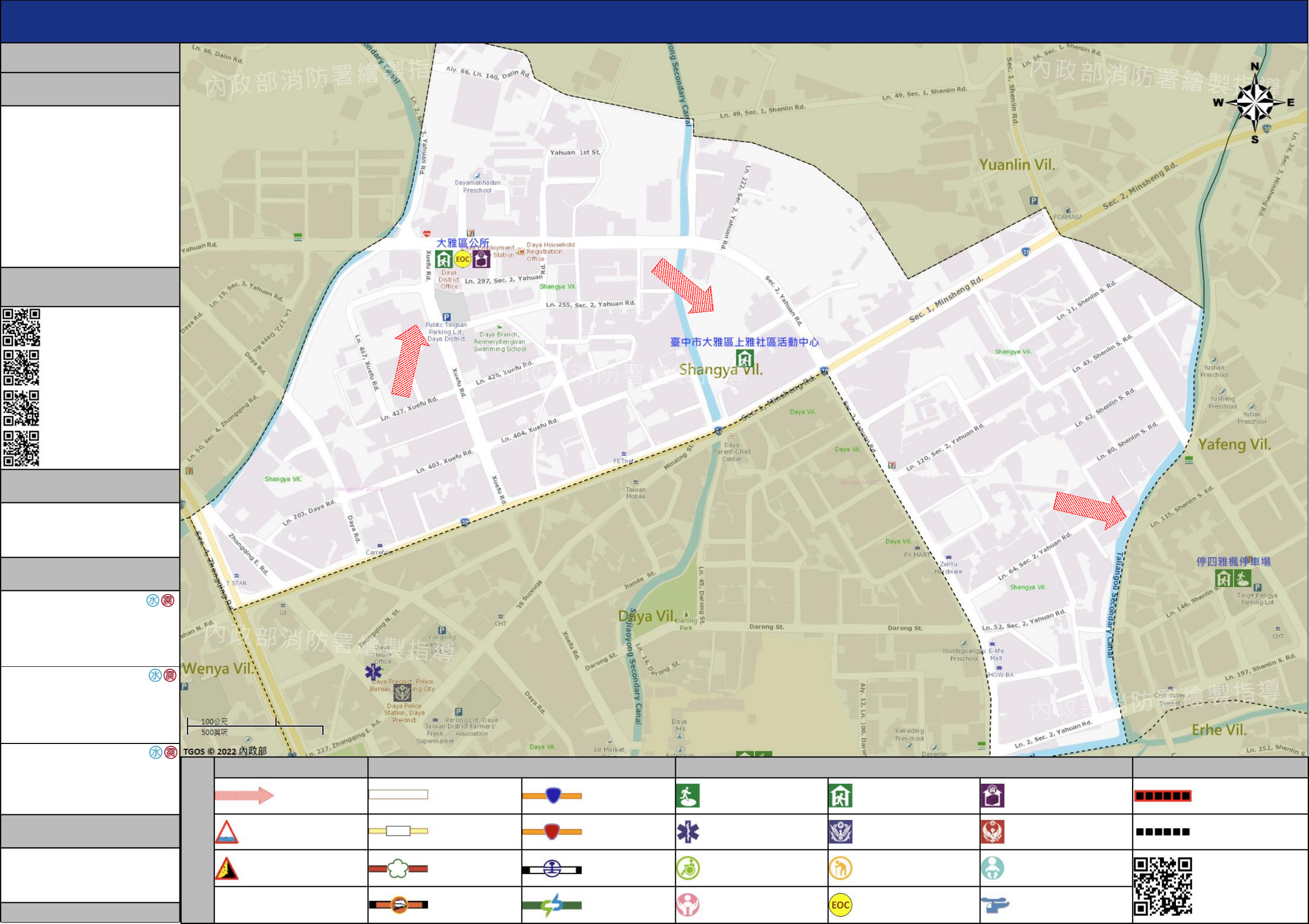Click the yellow EOC circle in the legend
Image resolution: width=1309 pixels, height=924 pixels.
pyautogui.click(x=840, y=905)
